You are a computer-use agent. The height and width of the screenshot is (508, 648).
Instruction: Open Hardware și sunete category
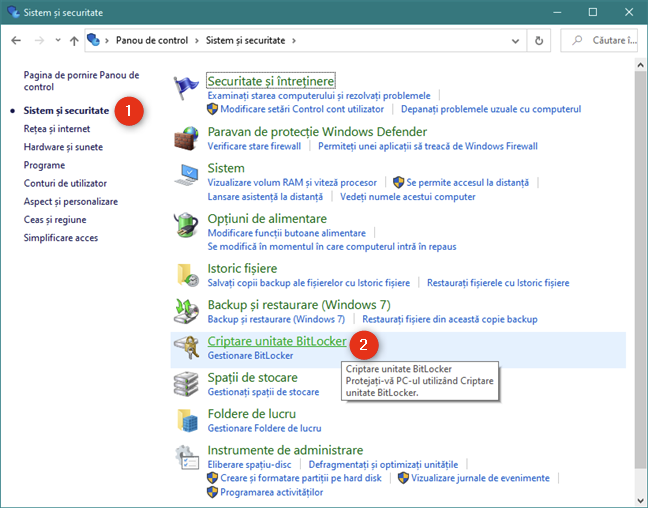[63, 147]
